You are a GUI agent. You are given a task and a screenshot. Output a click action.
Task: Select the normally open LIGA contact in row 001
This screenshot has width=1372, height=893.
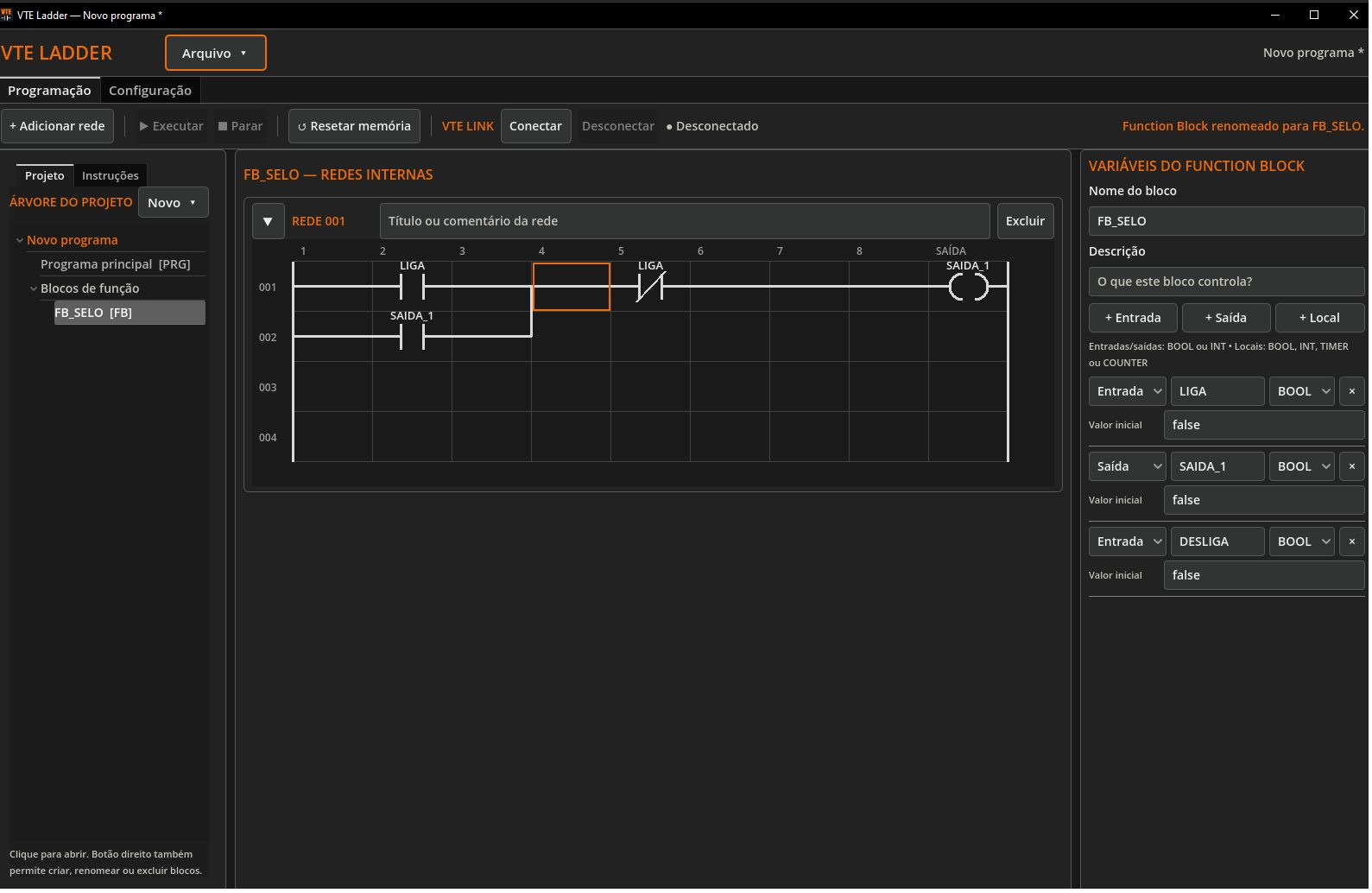(412, 287)
